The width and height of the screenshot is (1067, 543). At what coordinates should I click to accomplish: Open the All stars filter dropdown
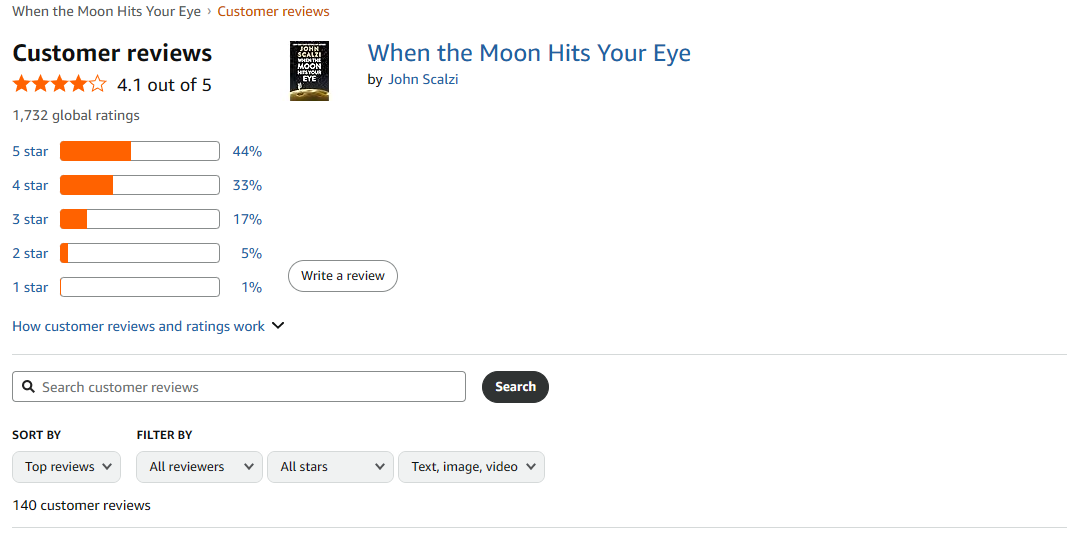point(331,467)
